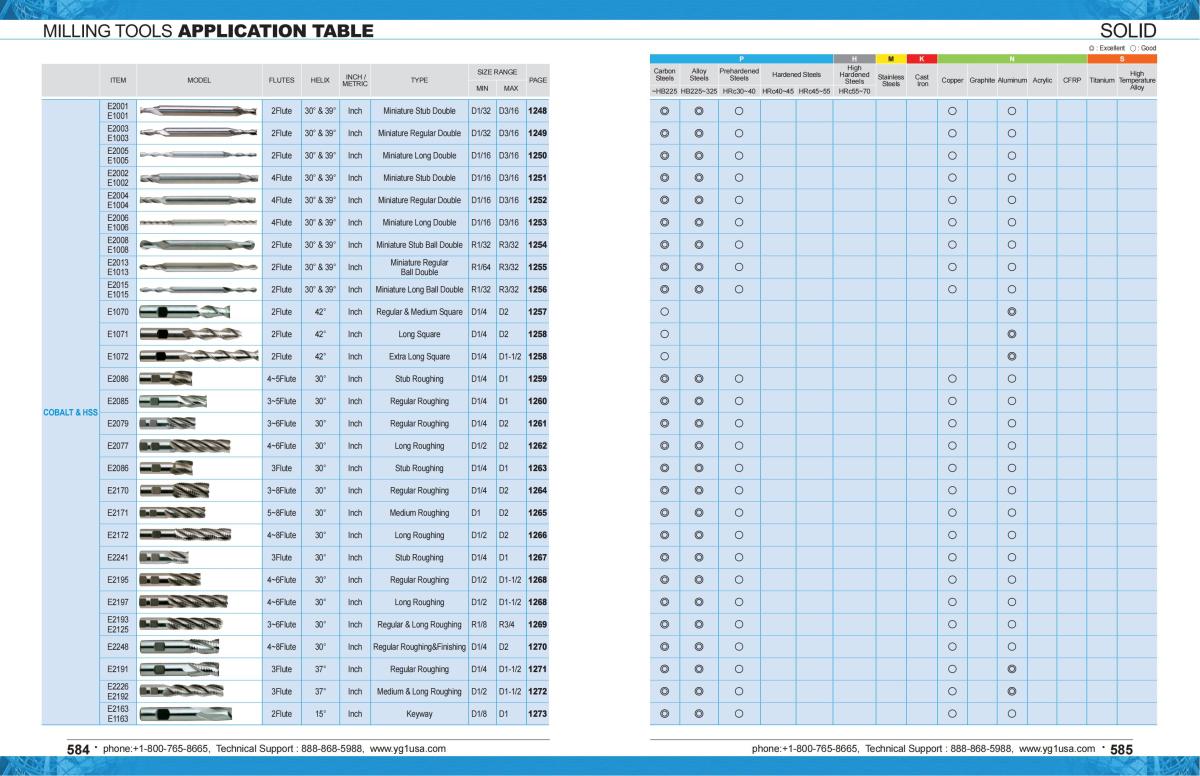Open page link 1257
Image resolution: width=1200 pixels, height=776 pixels.
coord(537,312)
